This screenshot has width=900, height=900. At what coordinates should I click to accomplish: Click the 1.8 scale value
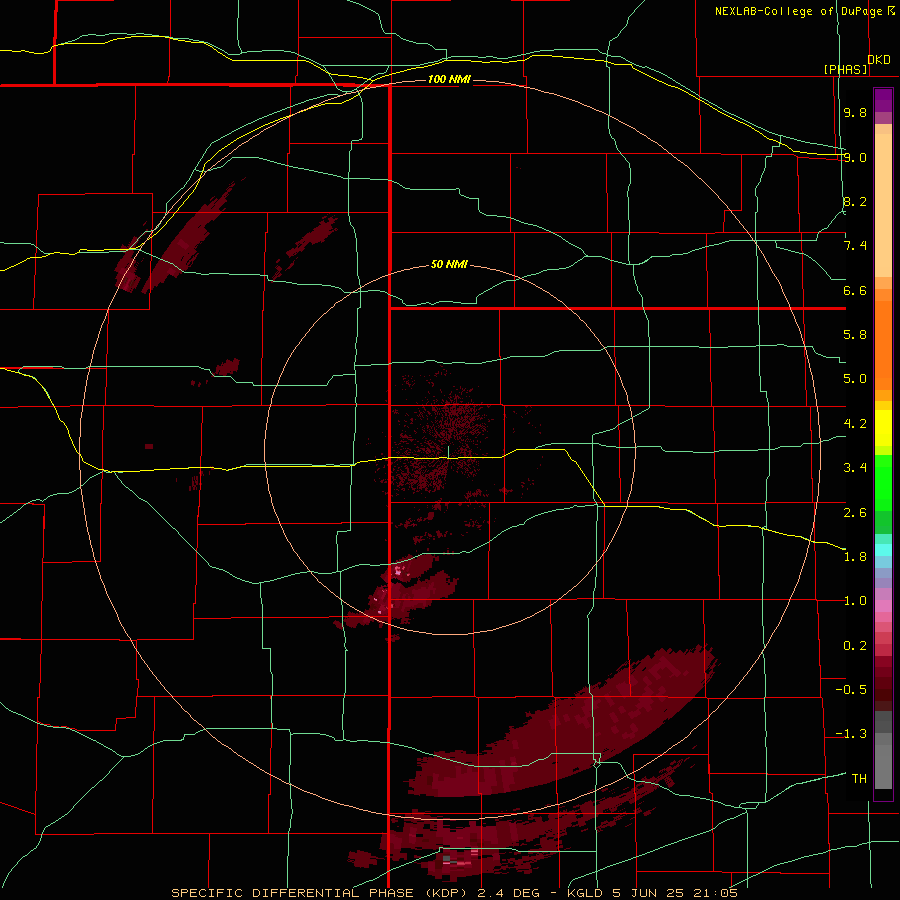(x=855, y=557)
